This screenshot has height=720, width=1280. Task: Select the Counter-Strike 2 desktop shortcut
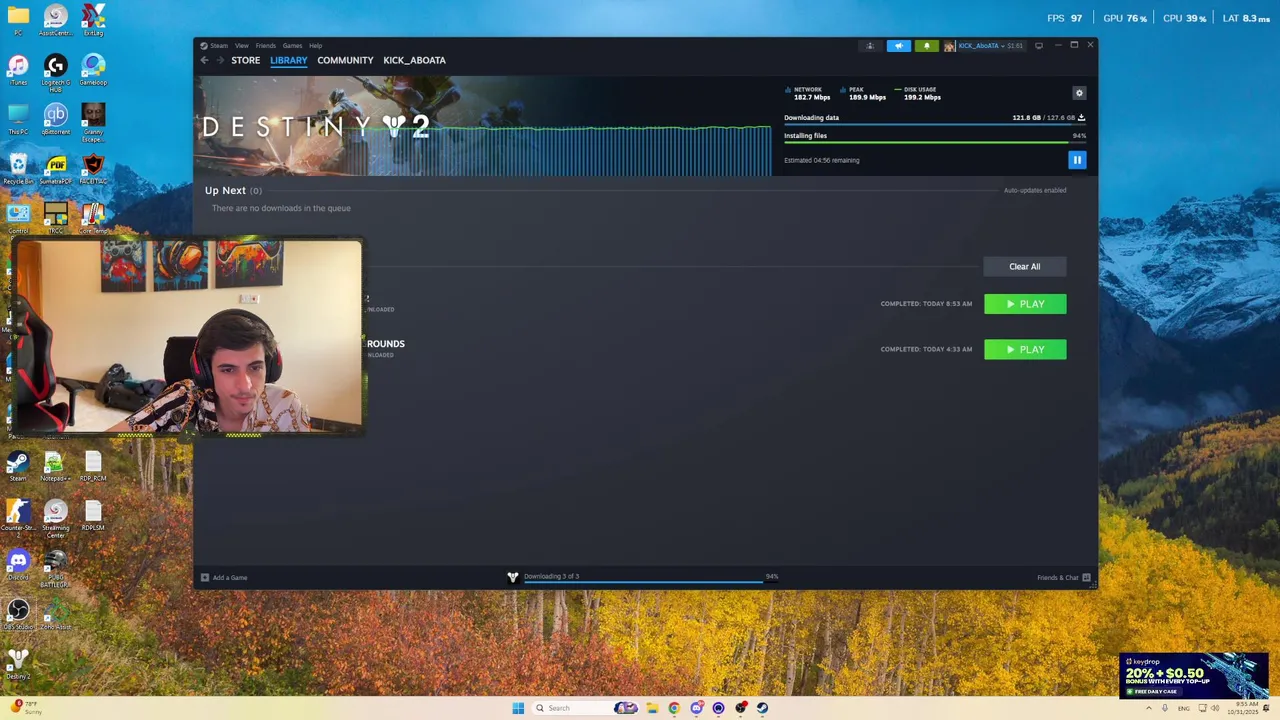[x=18, y=518]
